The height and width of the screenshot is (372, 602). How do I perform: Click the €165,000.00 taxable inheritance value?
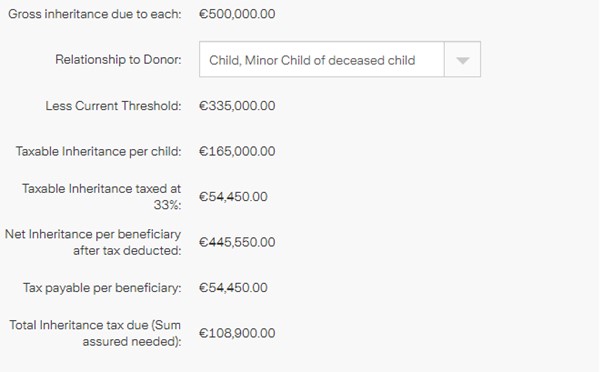[237, 151]
